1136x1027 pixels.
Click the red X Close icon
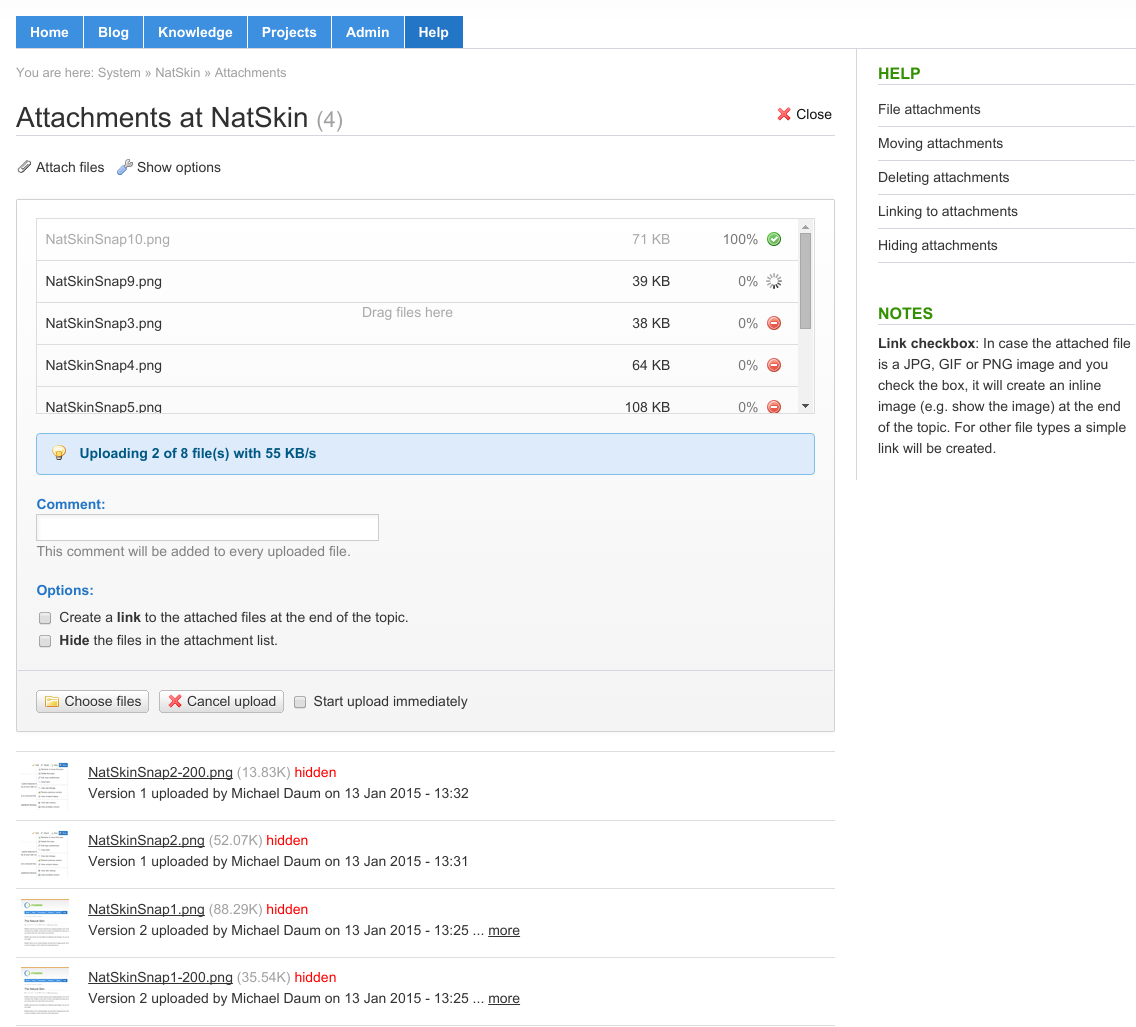pyautogui.click(x=784, y=114)
